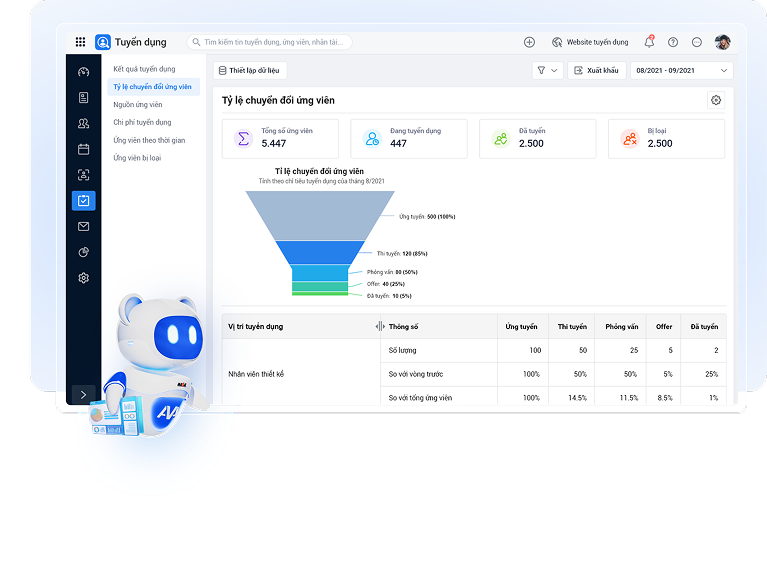Click the 'Thiết lập dữ liệu' button

(250, 71)
